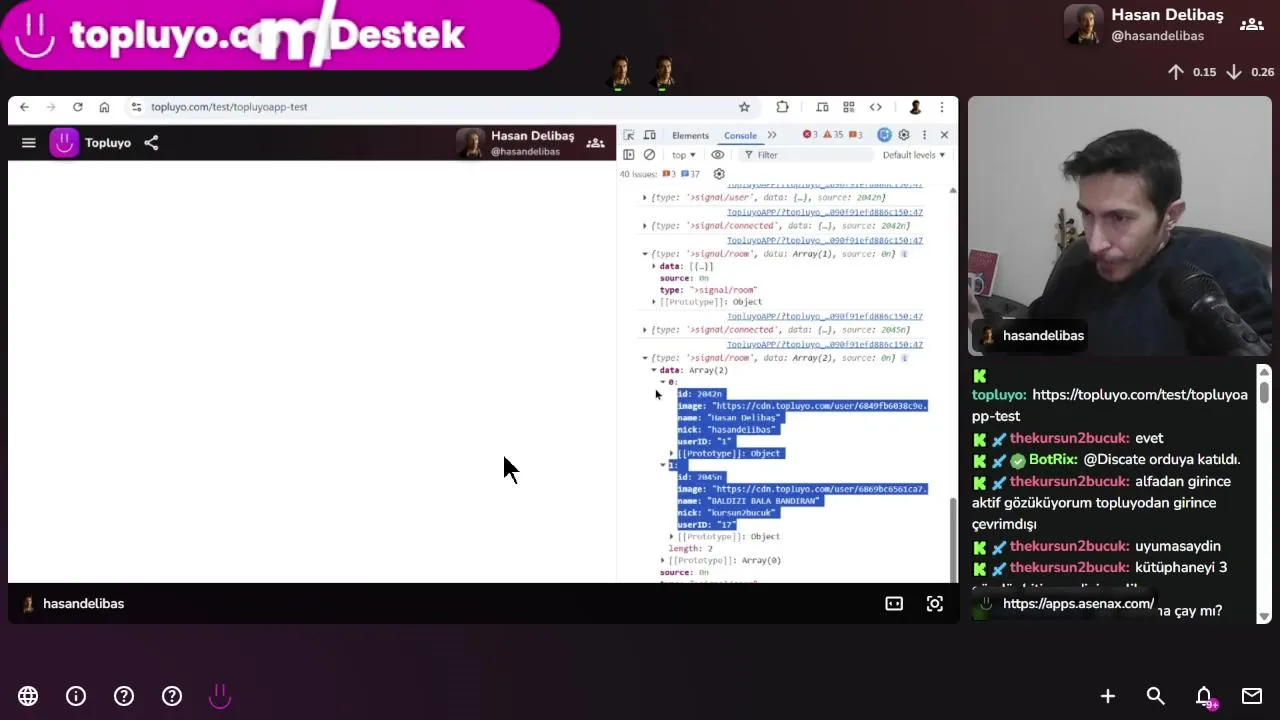Open browser extensions puzzle icon
The height and width of the screenshot is (720, 1280).
pos(782,107)
